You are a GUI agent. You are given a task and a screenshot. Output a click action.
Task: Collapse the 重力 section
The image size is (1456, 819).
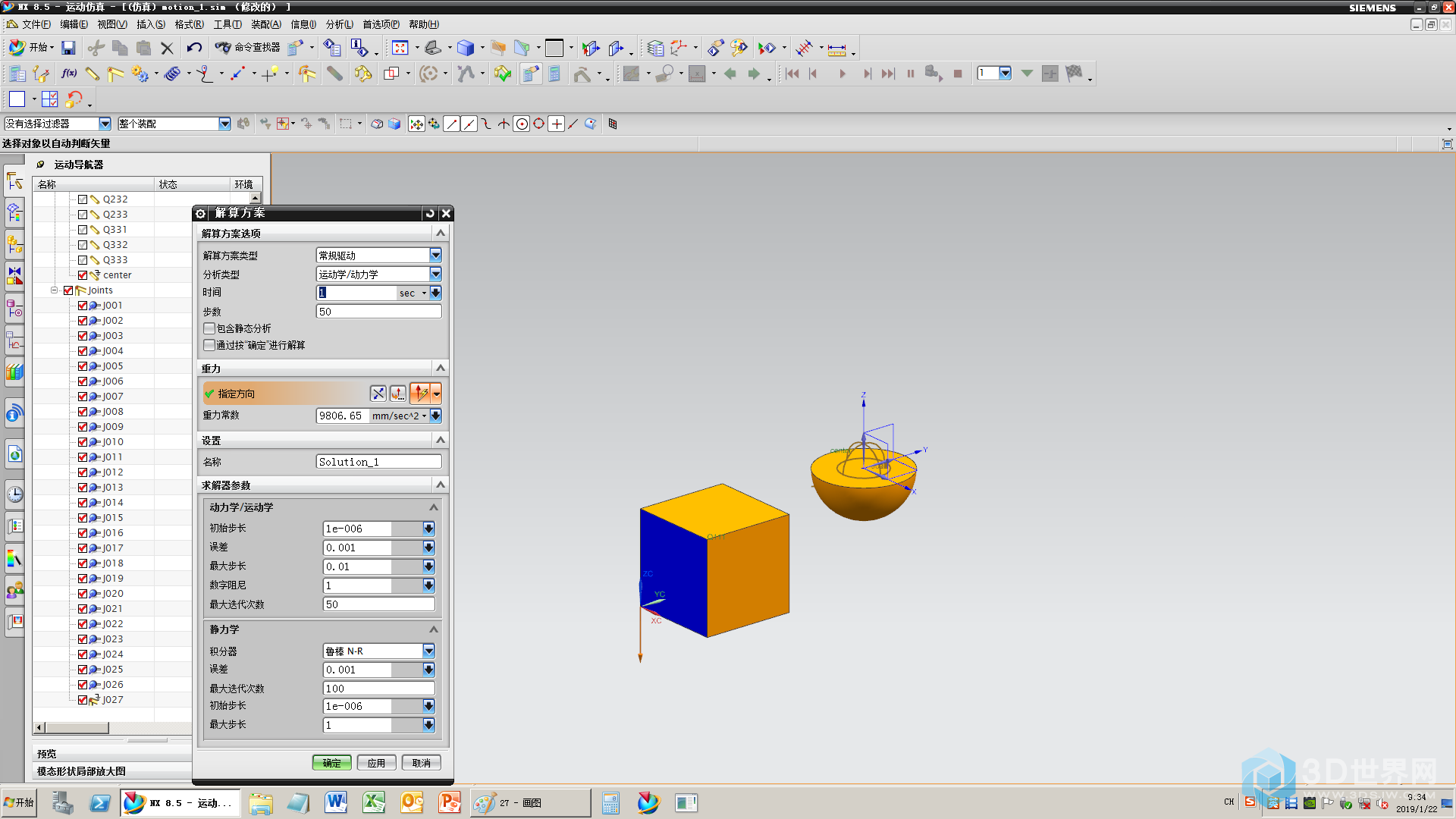point(440,368)
